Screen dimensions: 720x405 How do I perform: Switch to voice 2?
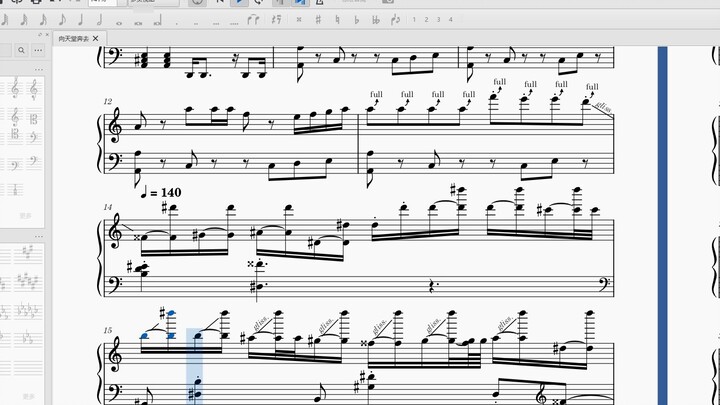[x=426, y=20]
